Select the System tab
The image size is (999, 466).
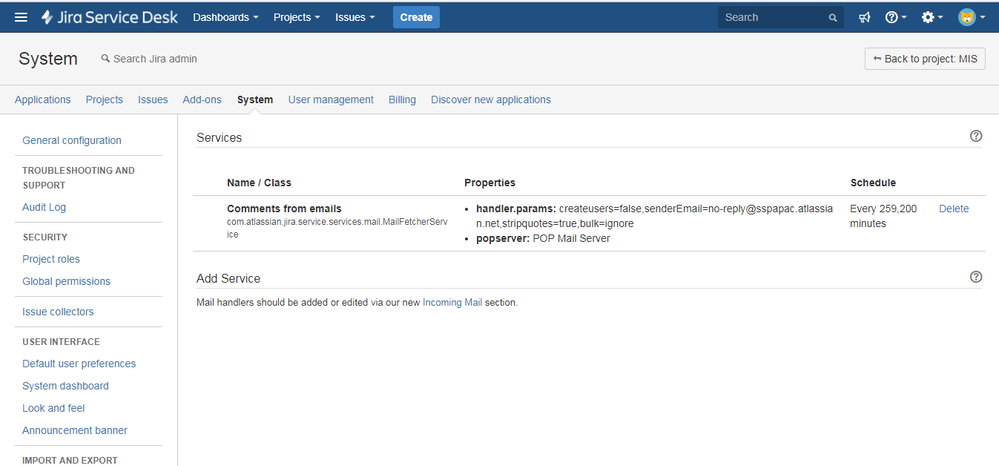pyautogui.click(x=255, y=99)
